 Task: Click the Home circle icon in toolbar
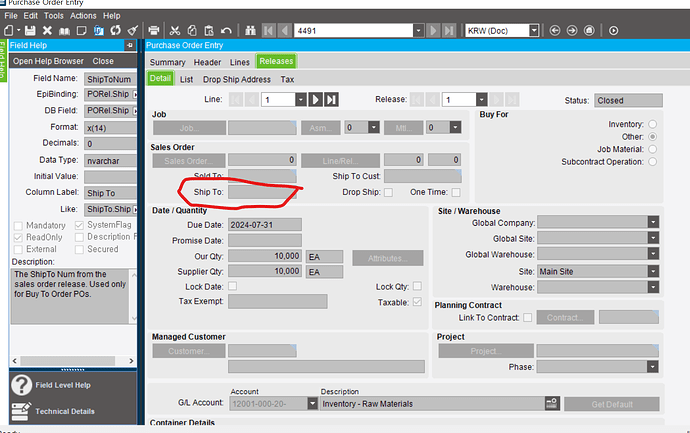pyautogui.click(x=589, y=30)
